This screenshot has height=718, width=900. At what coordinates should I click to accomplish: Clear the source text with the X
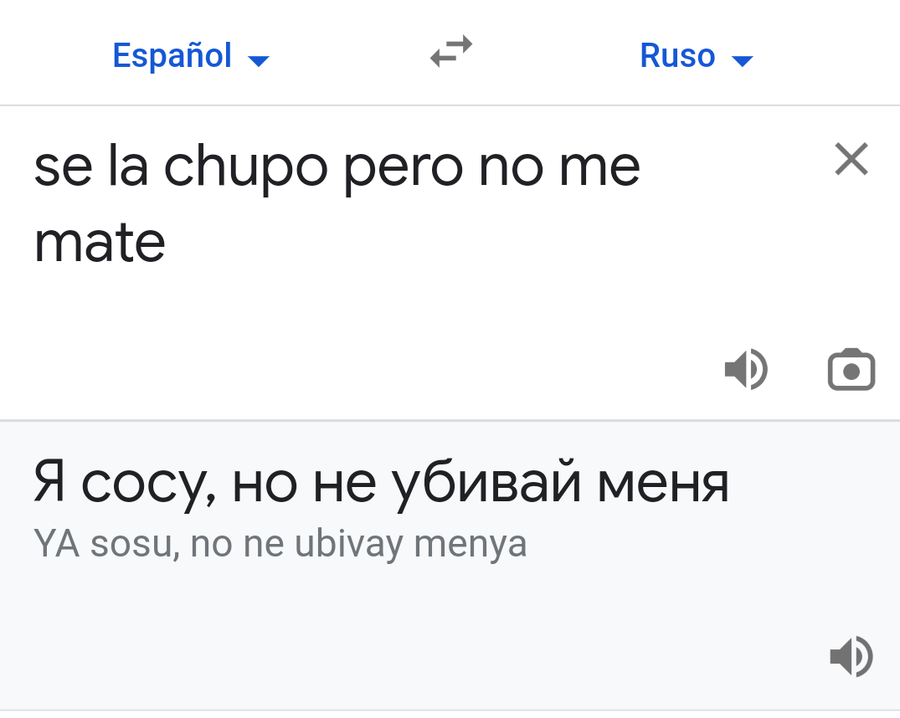[851, 159]
